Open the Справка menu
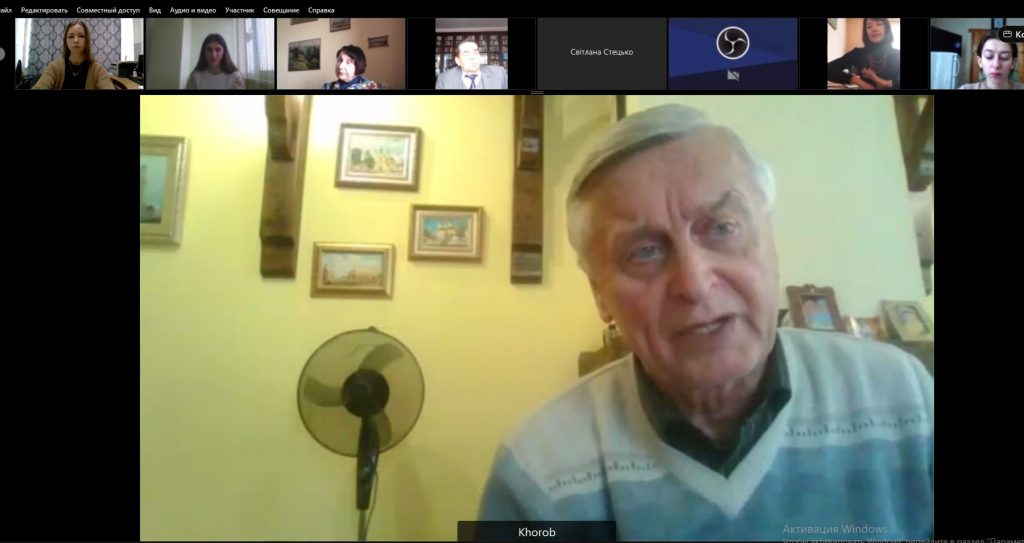Viewport: 1024px width, 543px height. tap(321, 10)
